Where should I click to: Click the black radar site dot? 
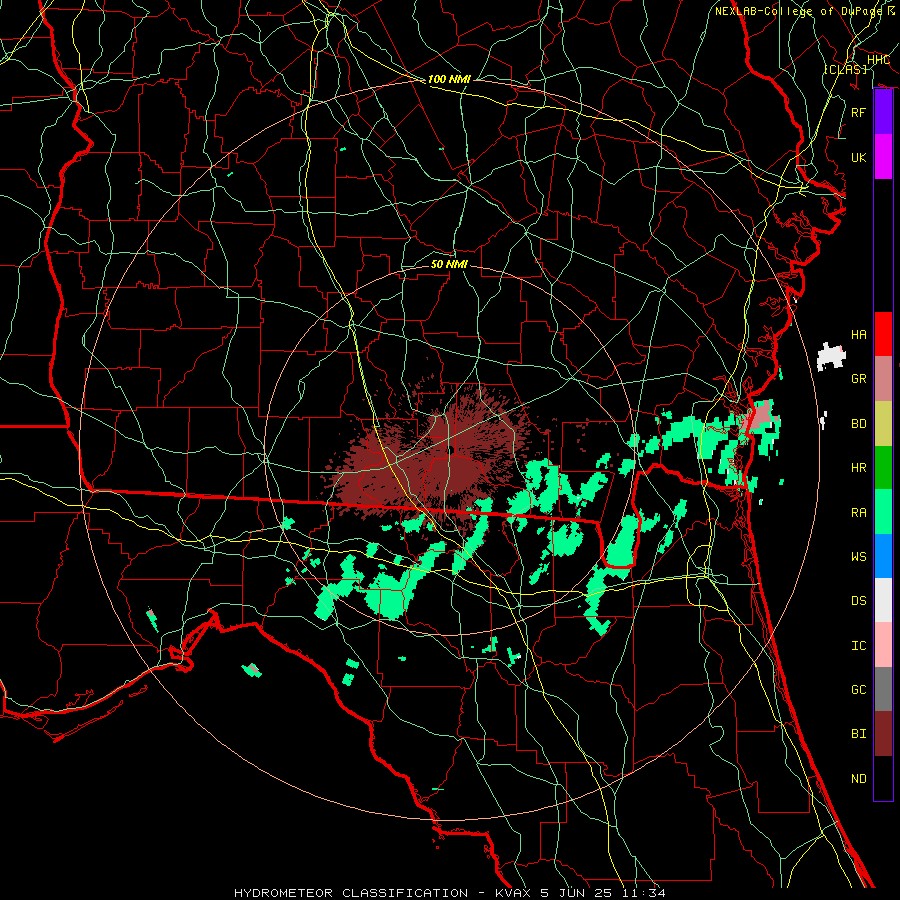click(x=451, y=449)
